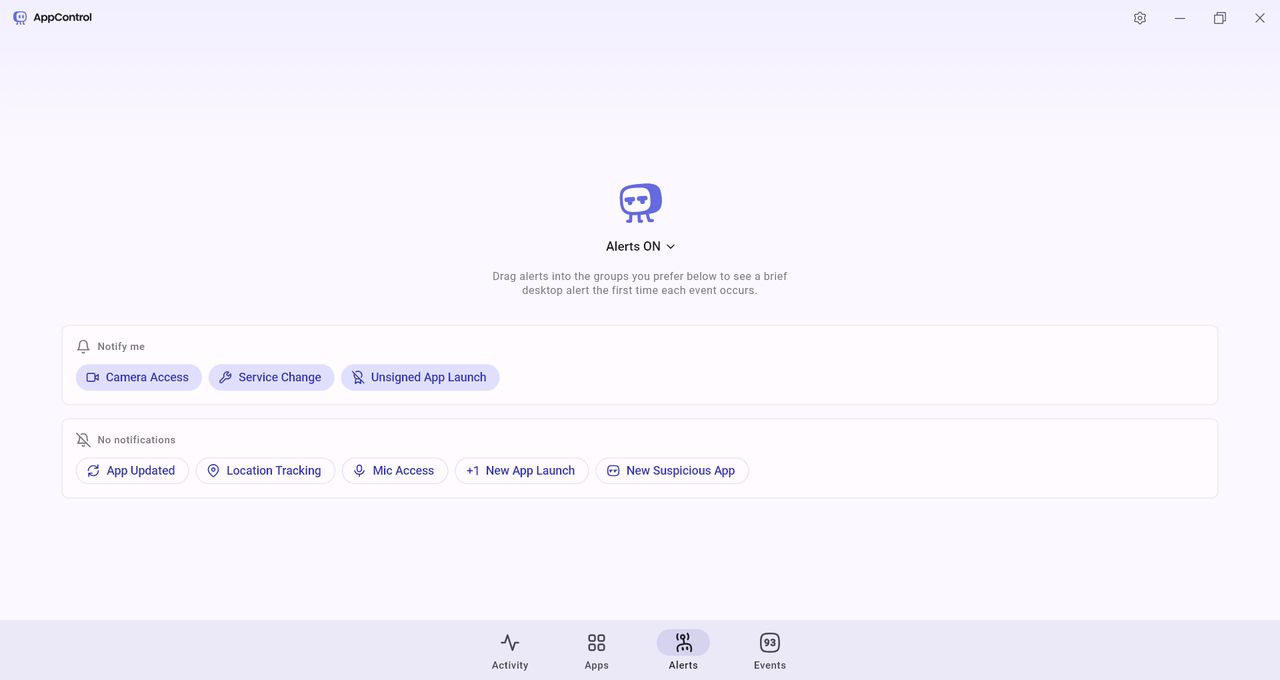Click the wrench icon on Service Change
The image size is (1280, 680).
point(225,377)
